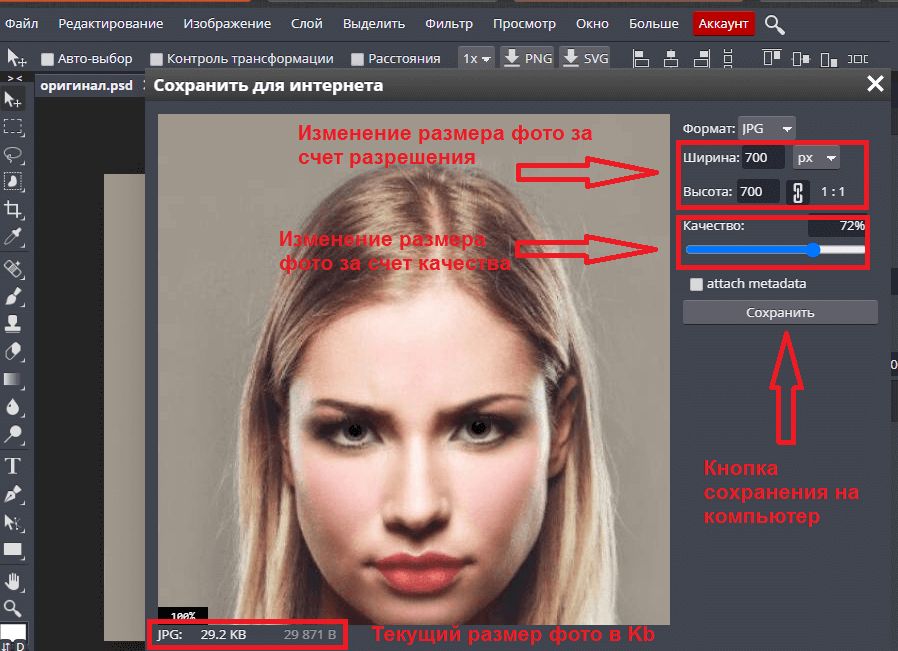Click the SVG quick export button
This screenshot has height=651, width=898.
(585, 58)
